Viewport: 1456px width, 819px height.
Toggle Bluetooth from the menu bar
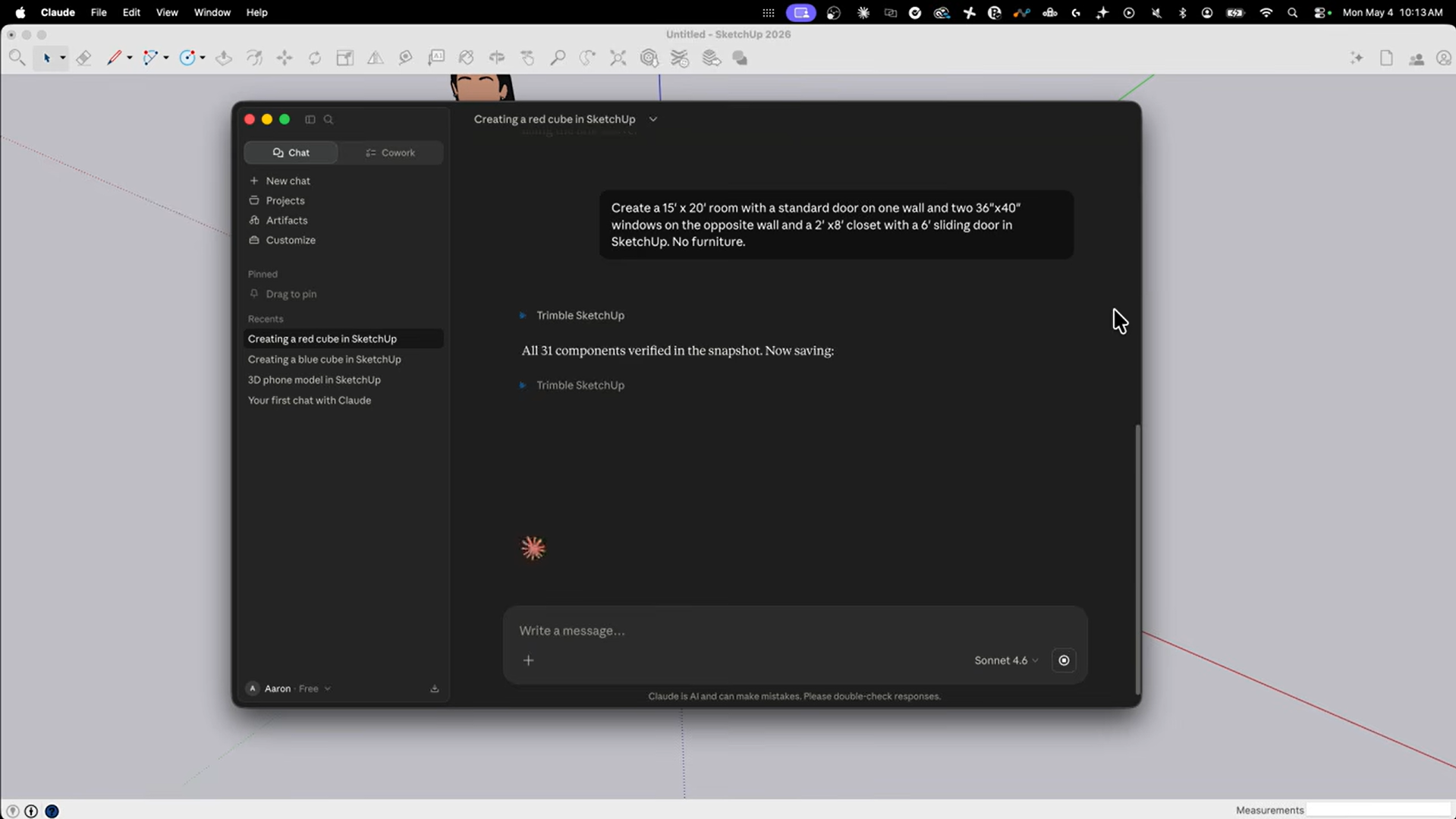click(1182, 13)
